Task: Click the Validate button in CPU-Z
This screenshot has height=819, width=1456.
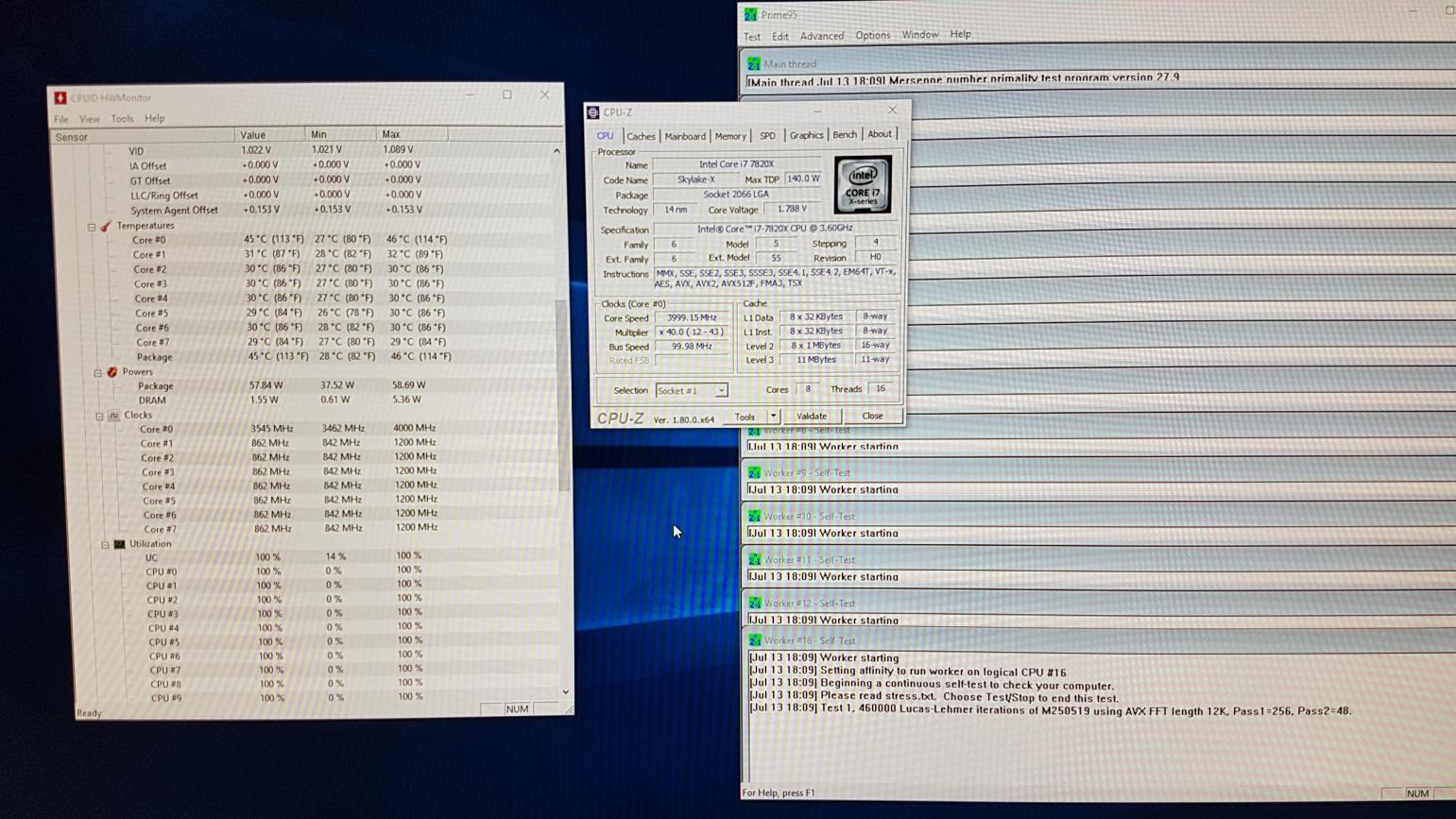Action: tap(812, 417)
